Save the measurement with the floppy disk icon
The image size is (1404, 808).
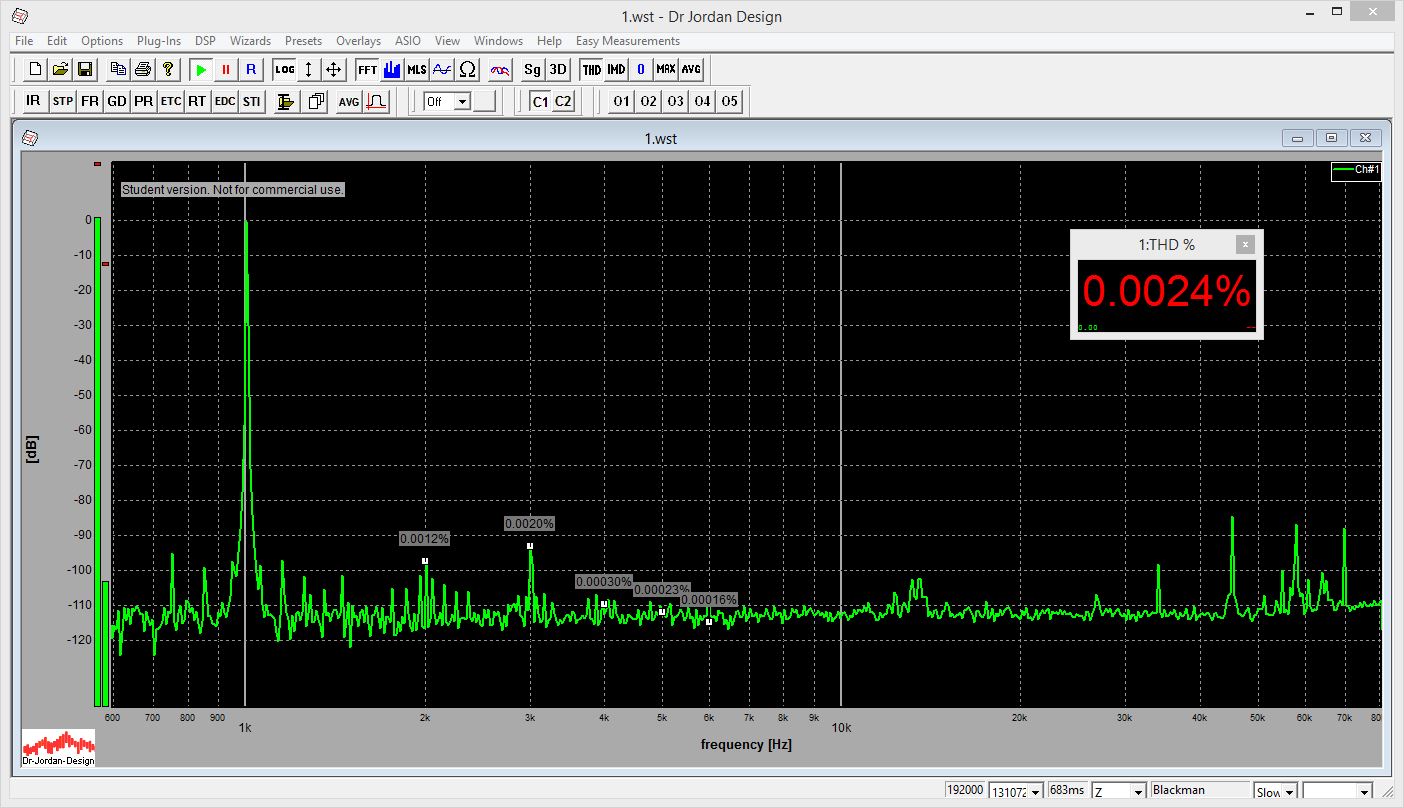pyautogui.click(x=85, y=69)
